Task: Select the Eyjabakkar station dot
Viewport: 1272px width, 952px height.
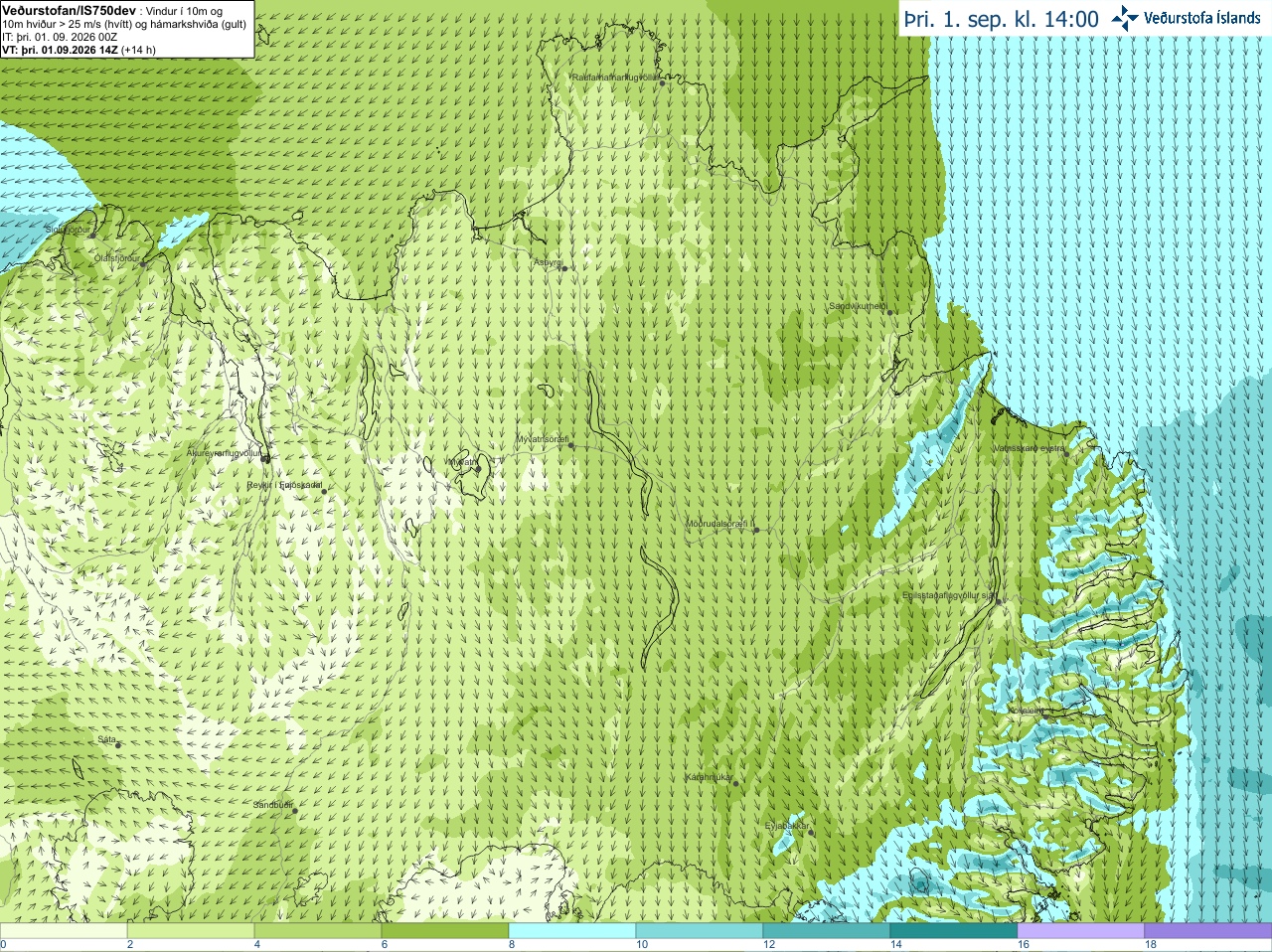Action: coord(811,832)
